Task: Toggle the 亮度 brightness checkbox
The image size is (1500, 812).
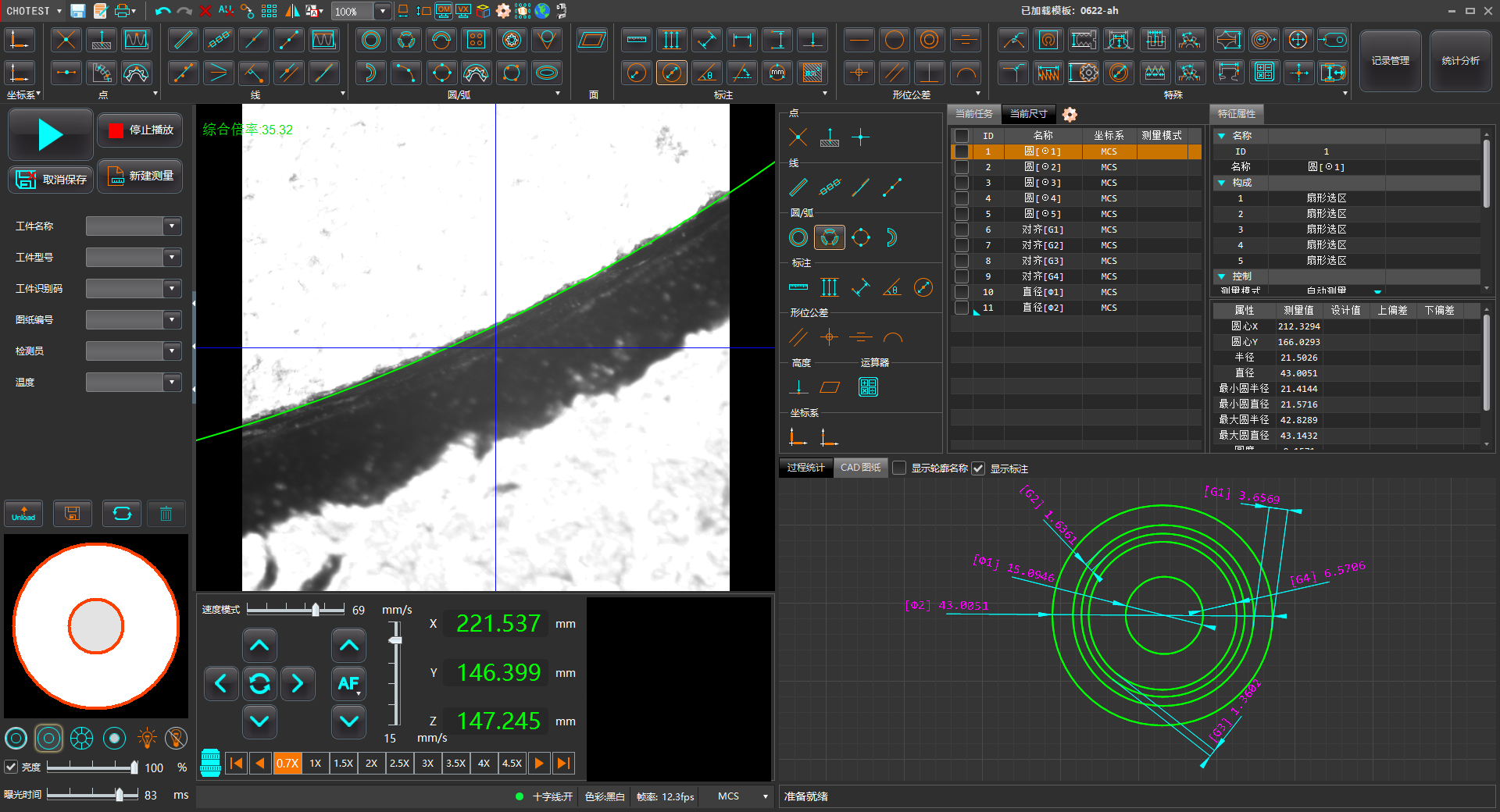Action: (11, 767)
